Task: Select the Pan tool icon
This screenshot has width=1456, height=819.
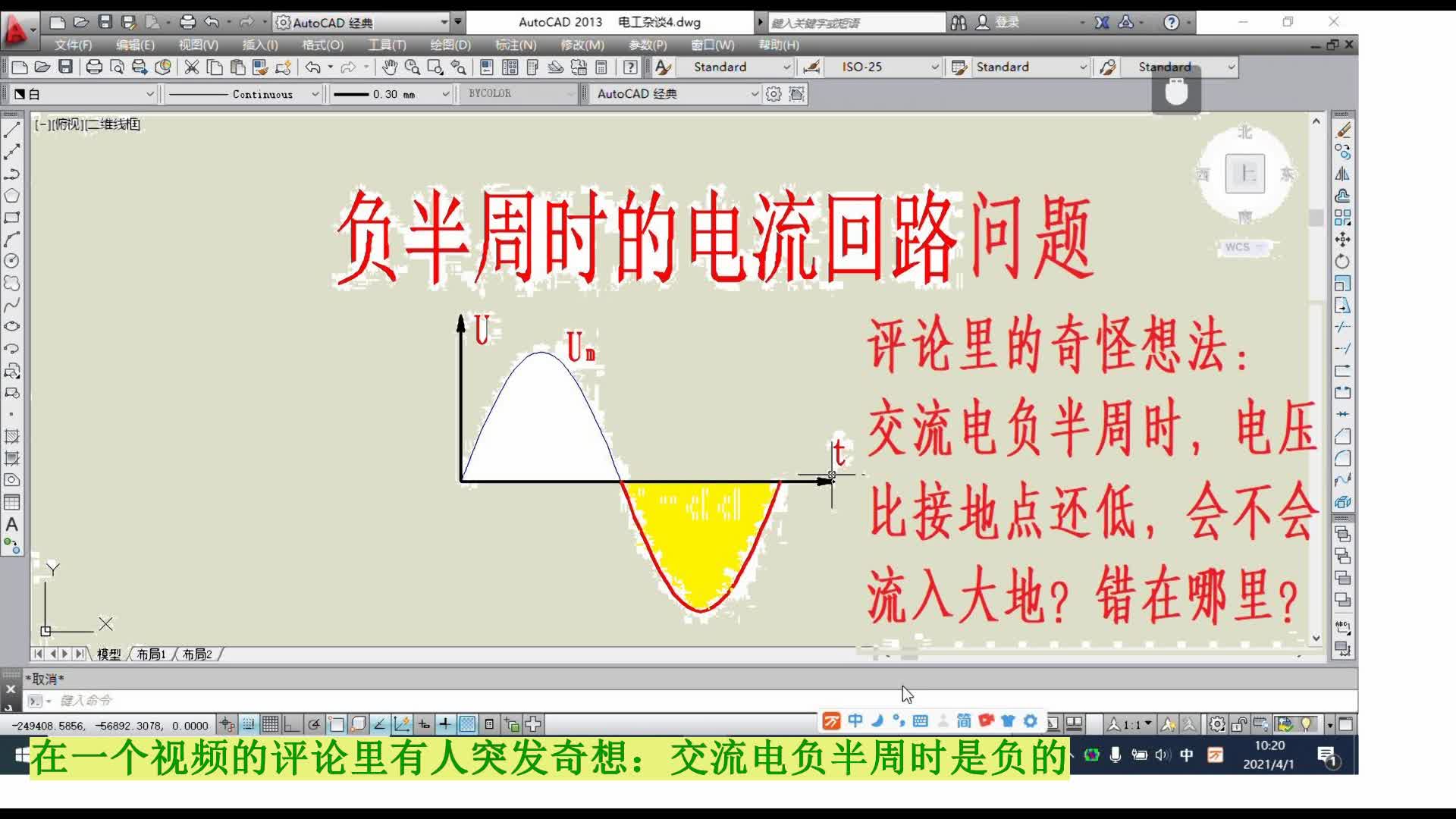Action: click(x=389, y=67)
